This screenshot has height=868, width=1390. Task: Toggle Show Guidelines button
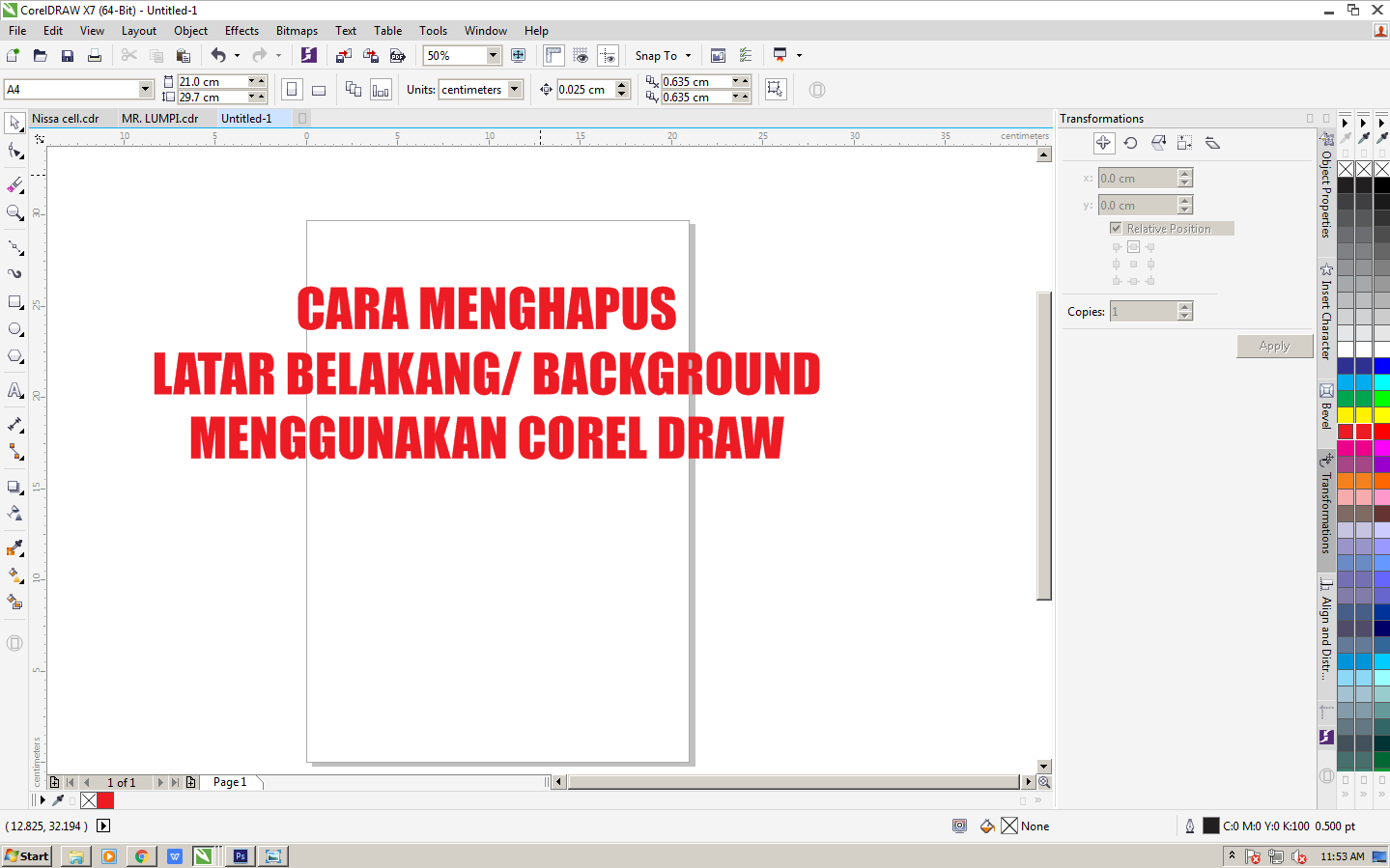point(608,56)
